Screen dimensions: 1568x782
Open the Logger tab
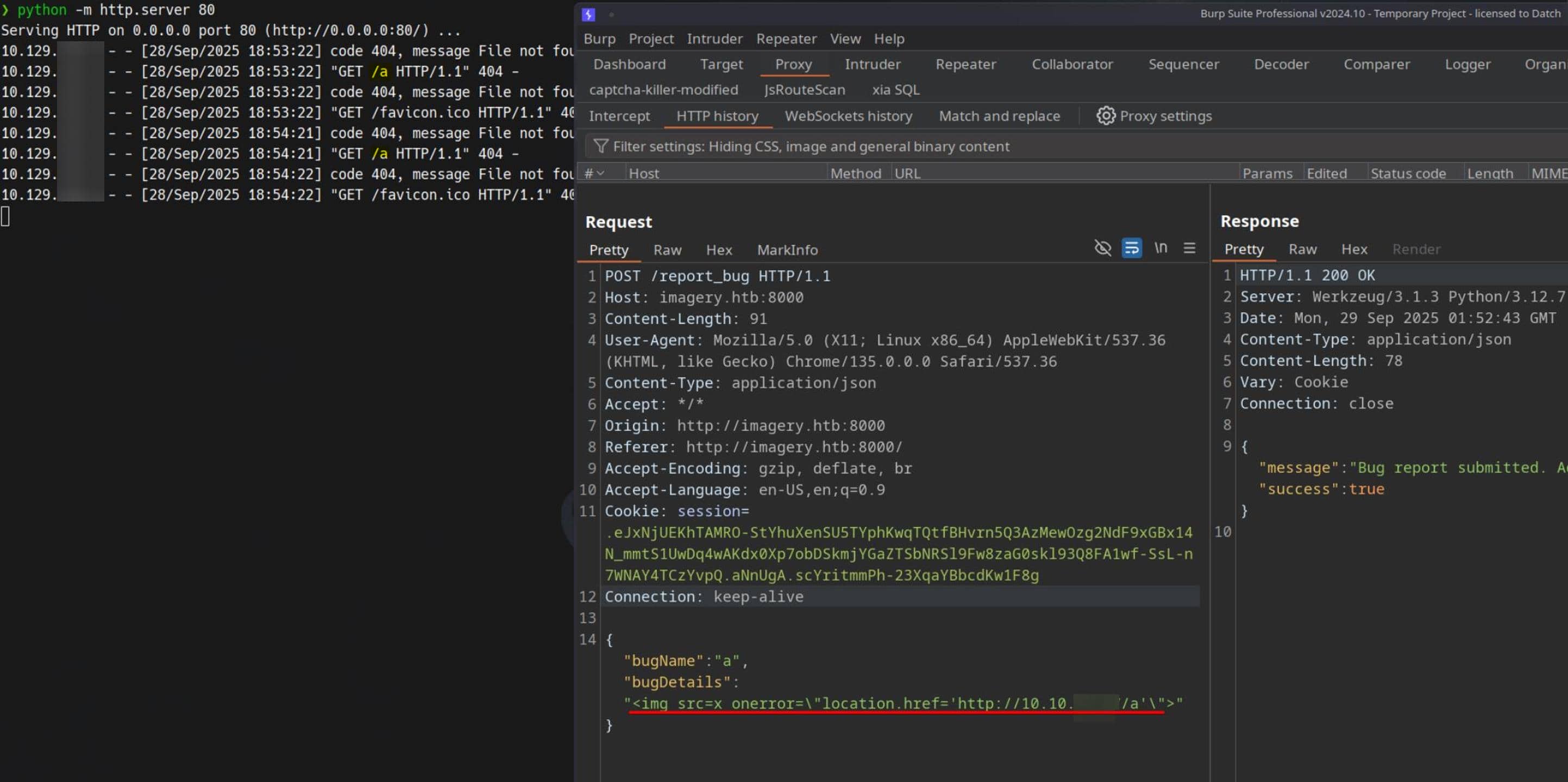point(1467,65)
